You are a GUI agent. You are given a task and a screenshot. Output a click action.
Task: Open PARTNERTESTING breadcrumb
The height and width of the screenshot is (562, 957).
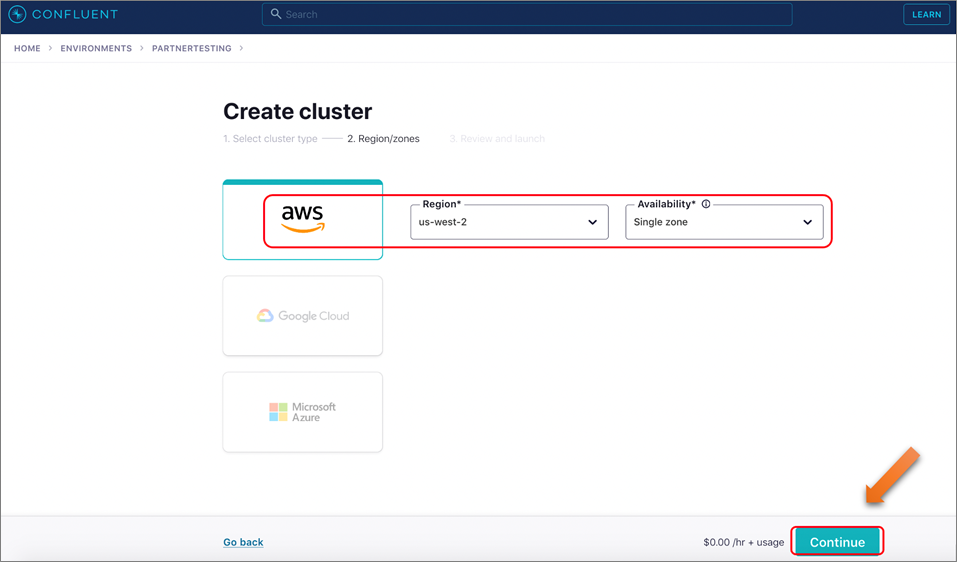192,48
